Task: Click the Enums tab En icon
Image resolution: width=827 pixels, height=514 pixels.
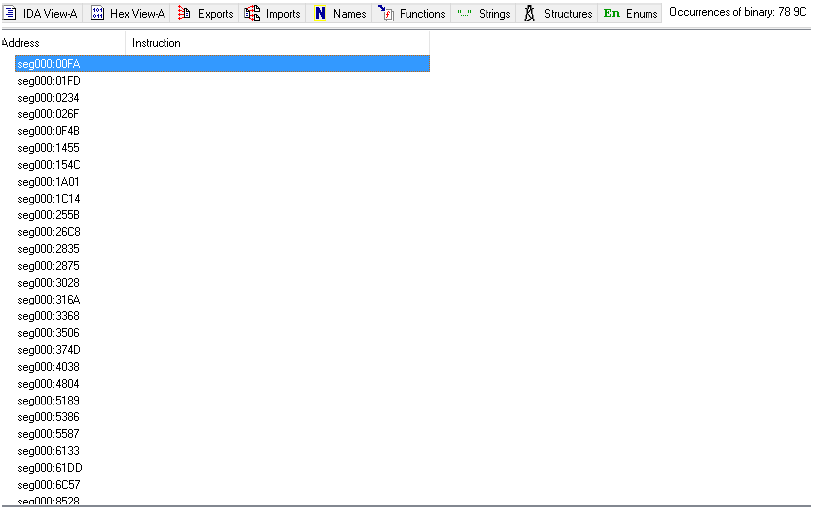Action: [x=612, y=13]
